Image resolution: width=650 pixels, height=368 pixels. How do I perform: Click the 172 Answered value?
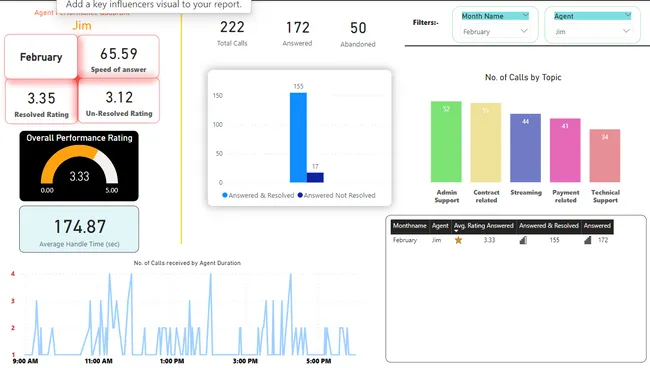(298, 28)
